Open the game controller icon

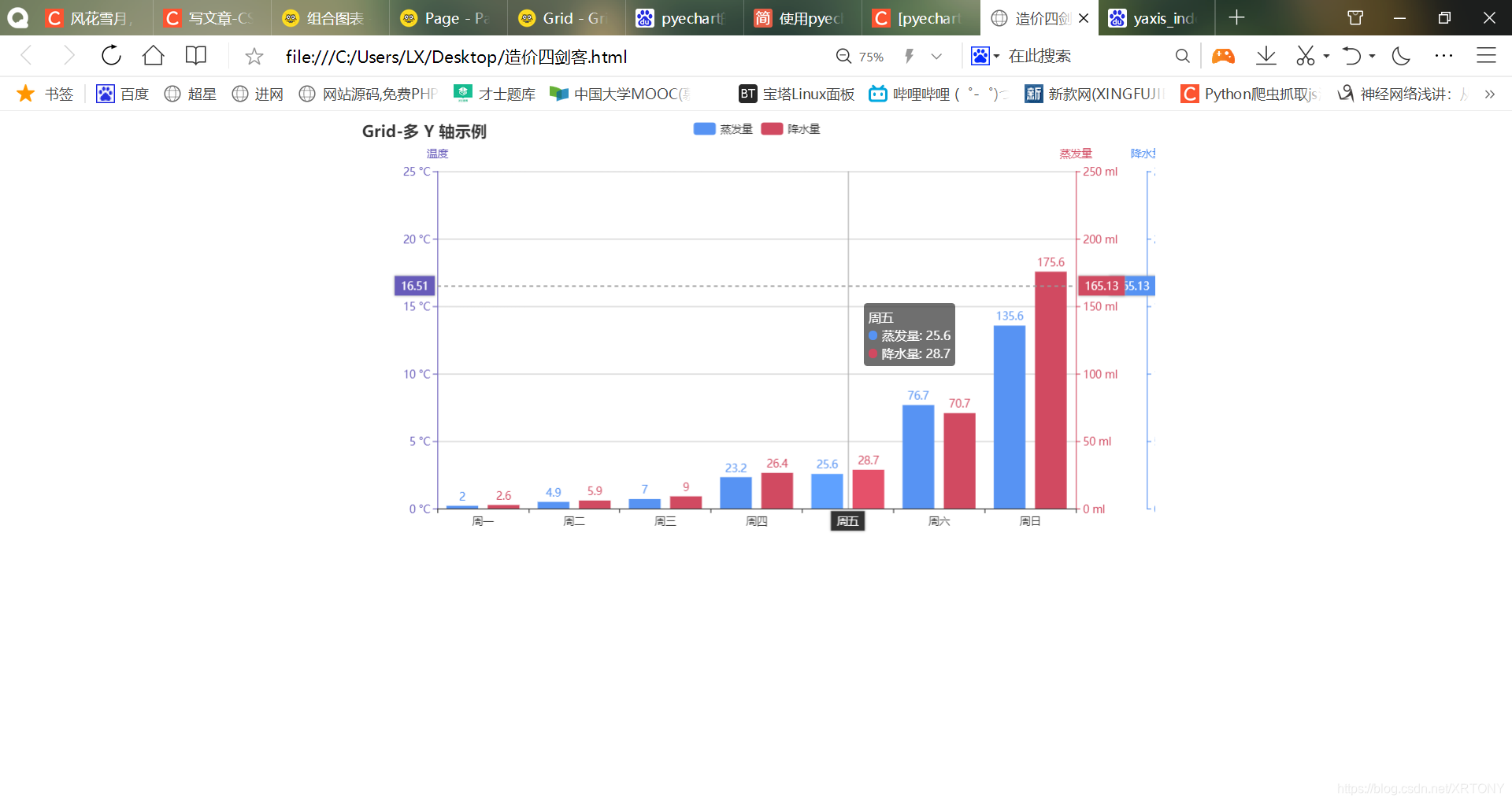point(1223,56)
